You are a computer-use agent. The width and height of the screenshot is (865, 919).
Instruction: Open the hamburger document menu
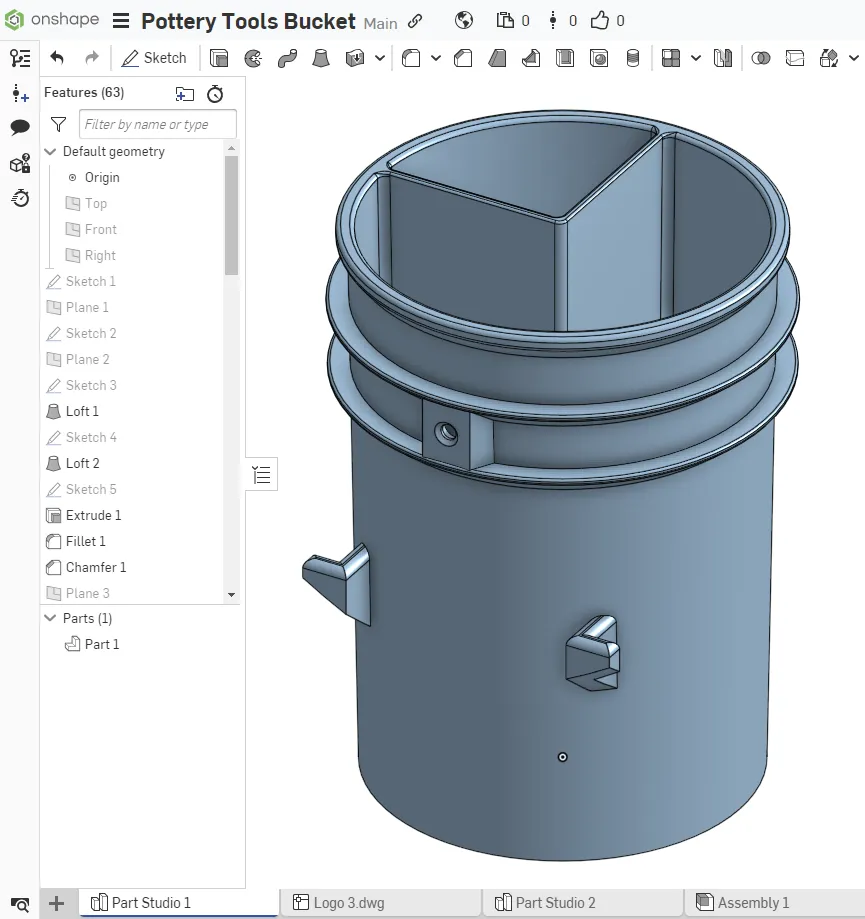coord(121,21)
